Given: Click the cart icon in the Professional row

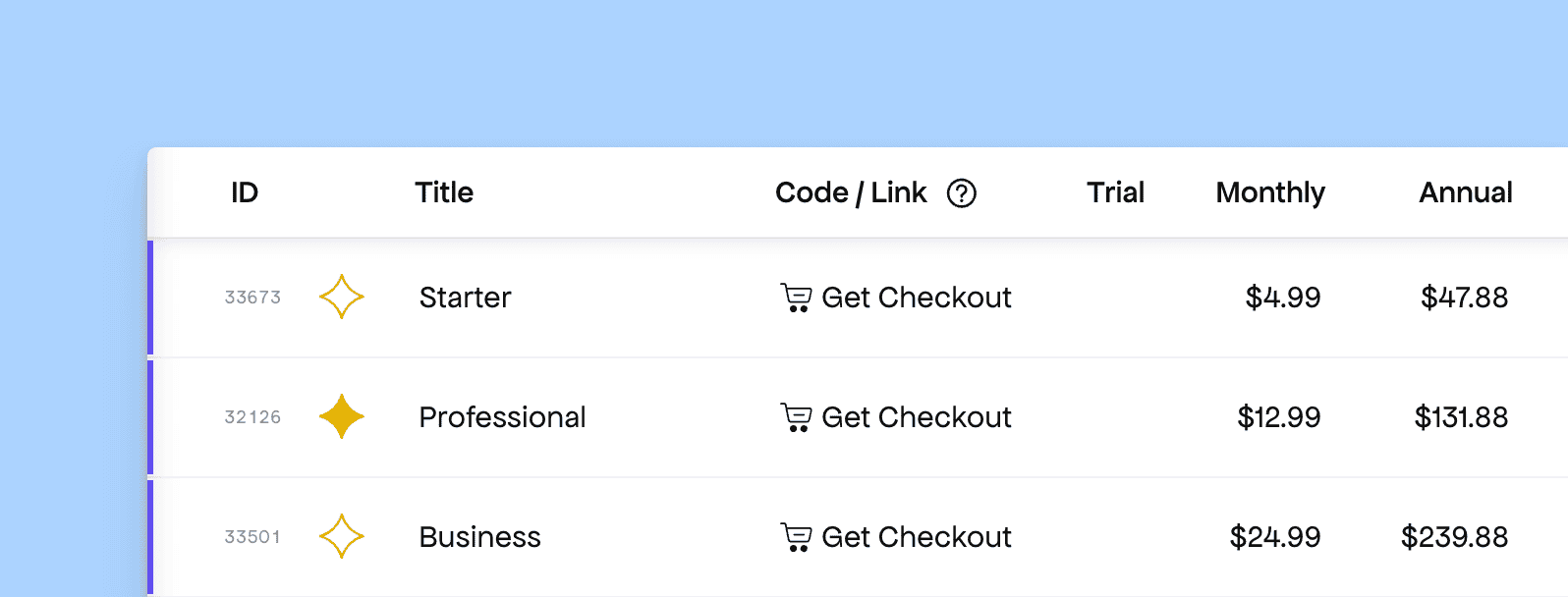Looking at the screenshot, I should [x=796, y=417].
